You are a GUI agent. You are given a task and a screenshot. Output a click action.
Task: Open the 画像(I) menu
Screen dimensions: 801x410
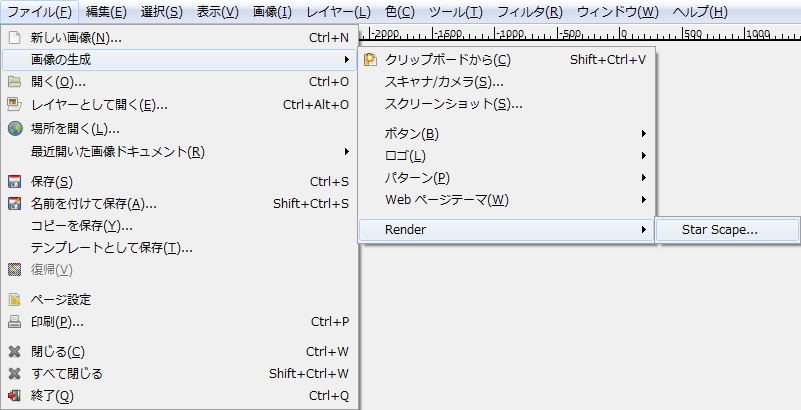tap(272, 11)
